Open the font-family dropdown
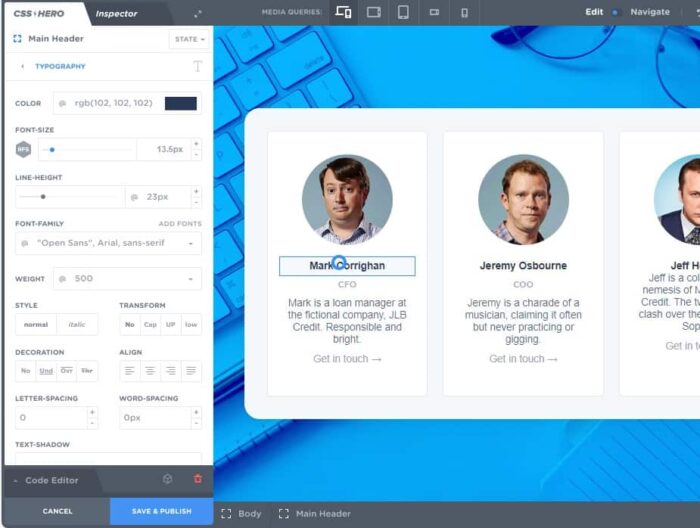The width and height of the screenshot is (700, 528). click(108, 243)
